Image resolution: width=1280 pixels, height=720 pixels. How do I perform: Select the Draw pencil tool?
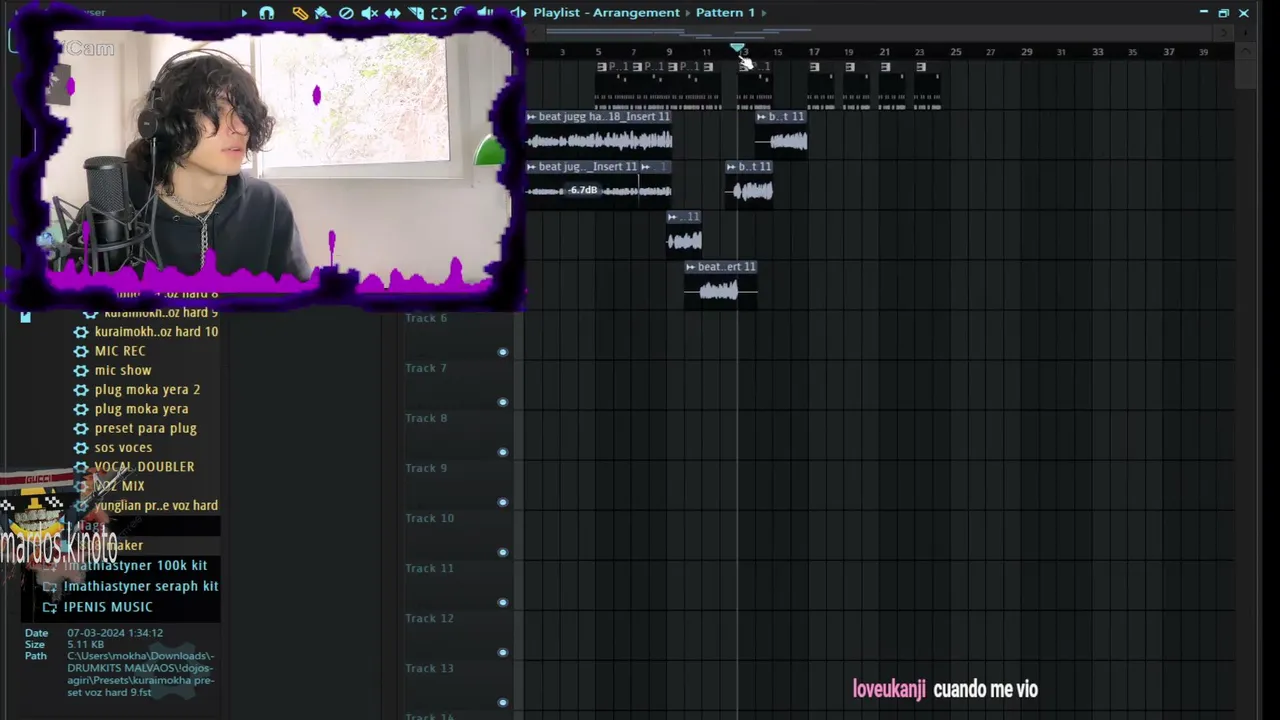point(300,13)
